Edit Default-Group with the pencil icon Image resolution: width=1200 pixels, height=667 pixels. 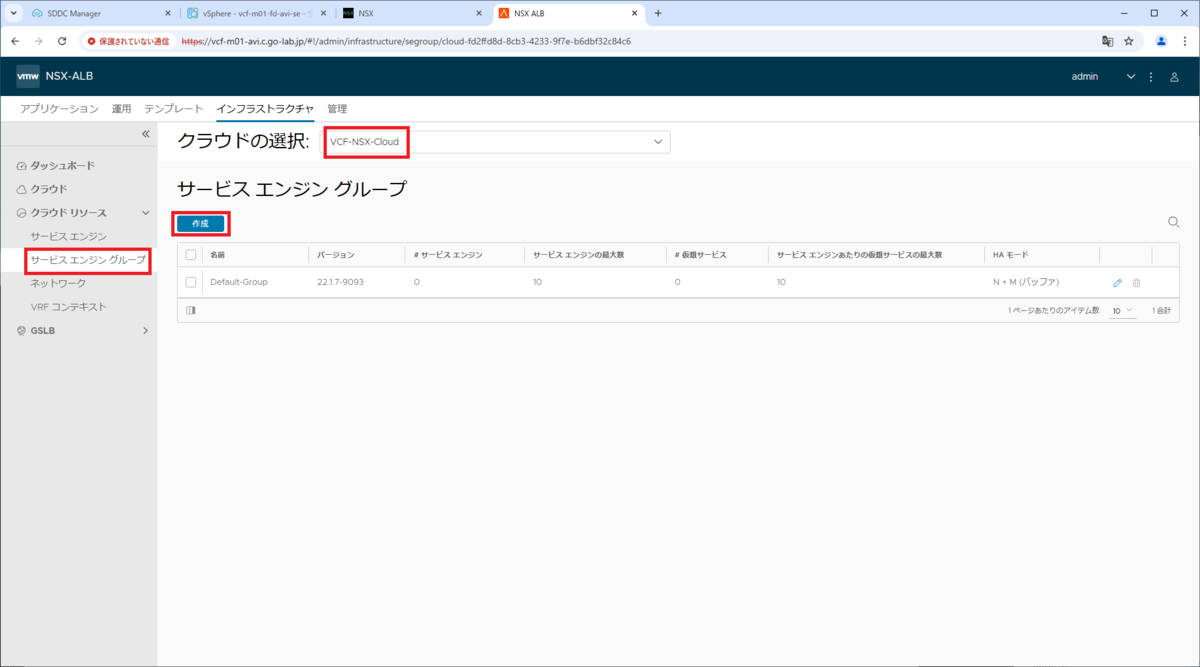pyautogui.click(x=1118, y=283)
